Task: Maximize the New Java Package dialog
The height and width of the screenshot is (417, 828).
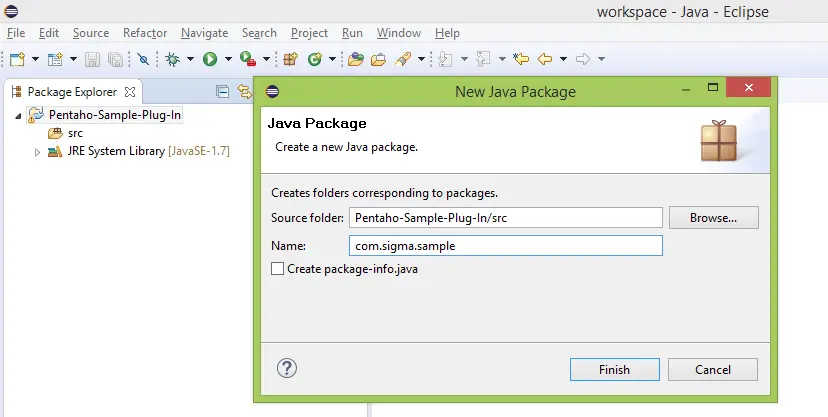Action: coord(713,88)
